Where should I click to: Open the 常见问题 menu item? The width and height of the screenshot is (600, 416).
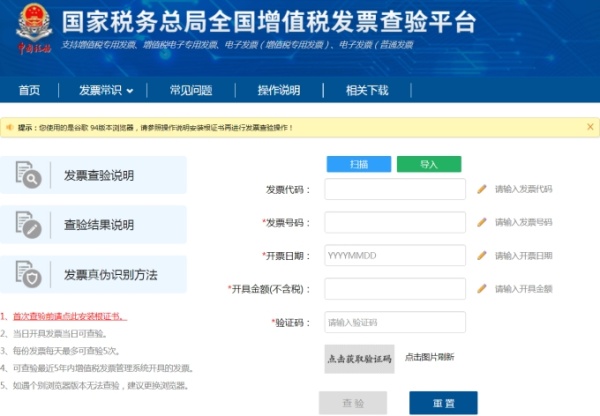(x=191, y=90)
